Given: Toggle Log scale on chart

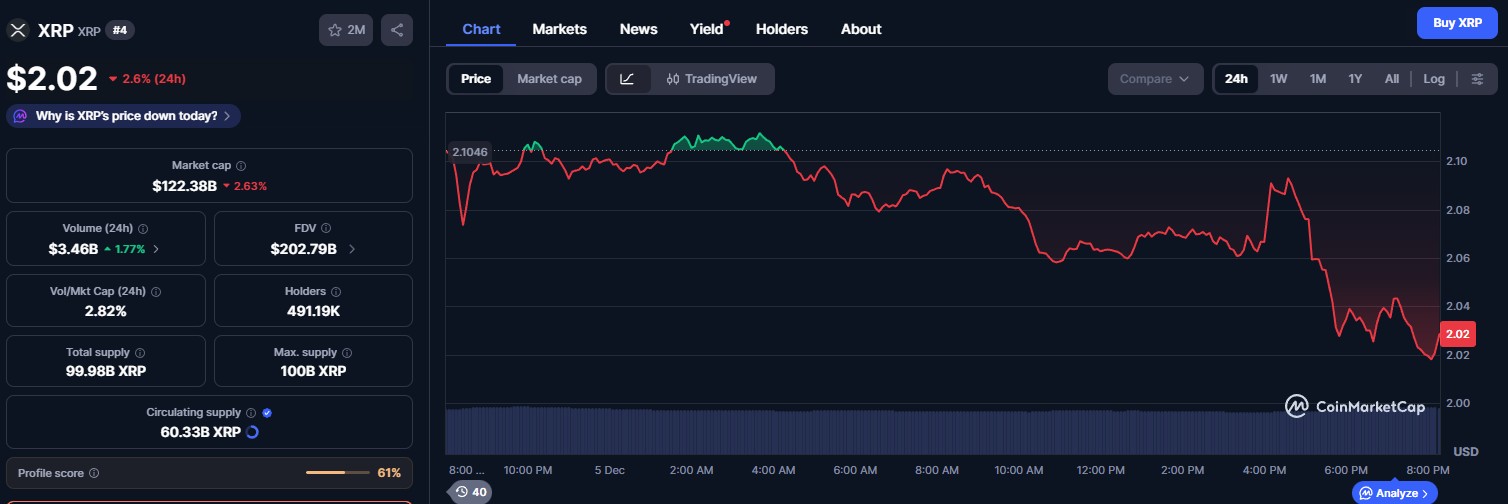Looking at the screenshot, I should point(1434,79).
